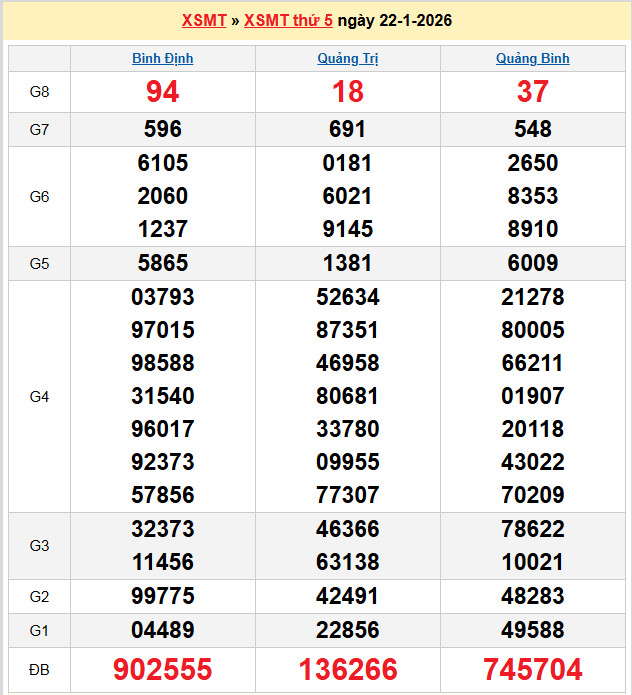
Task: Open Quảng Trị province link
Action: coord(348,59)
